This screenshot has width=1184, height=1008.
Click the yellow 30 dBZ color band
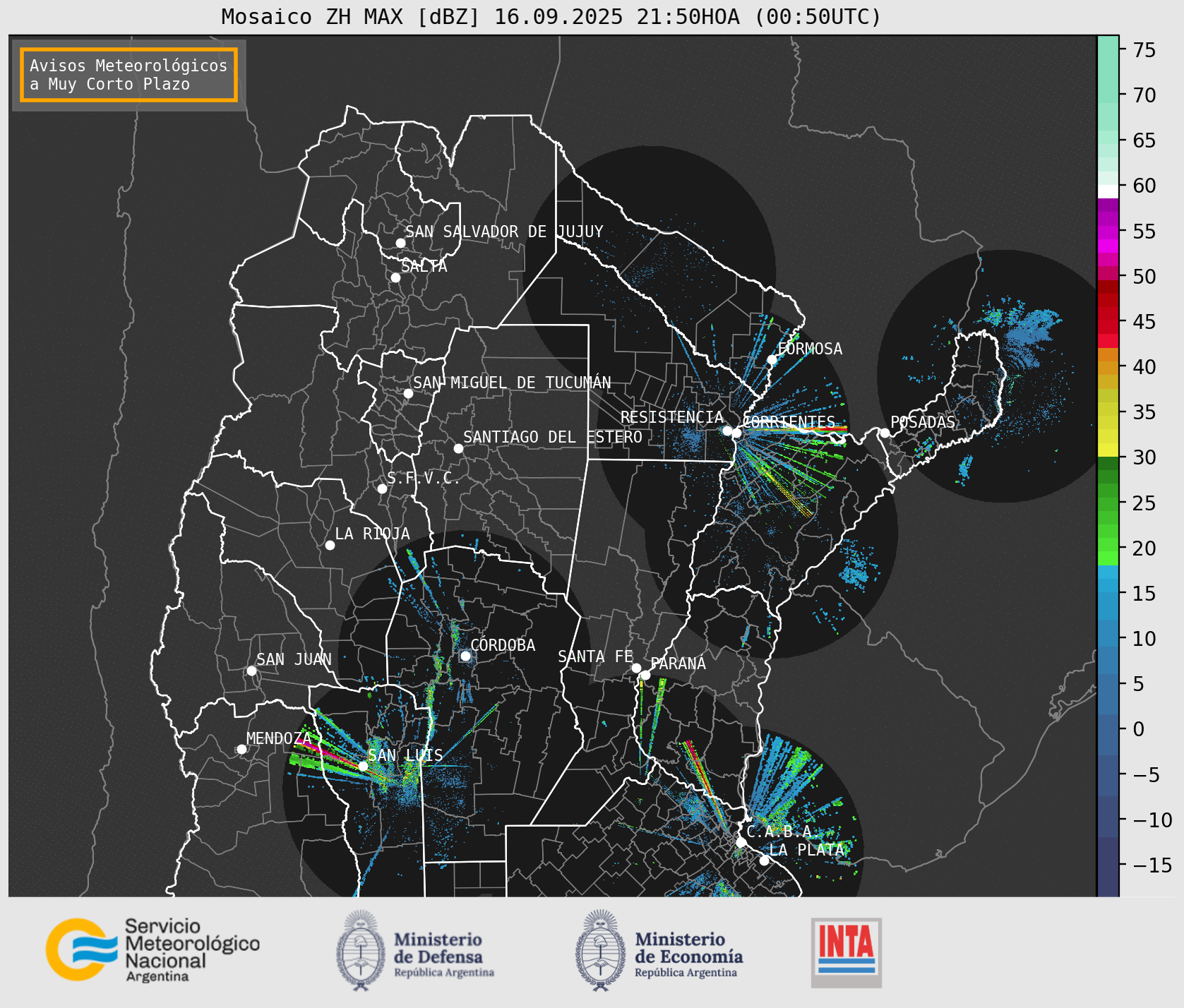(x=1108, y=450)
